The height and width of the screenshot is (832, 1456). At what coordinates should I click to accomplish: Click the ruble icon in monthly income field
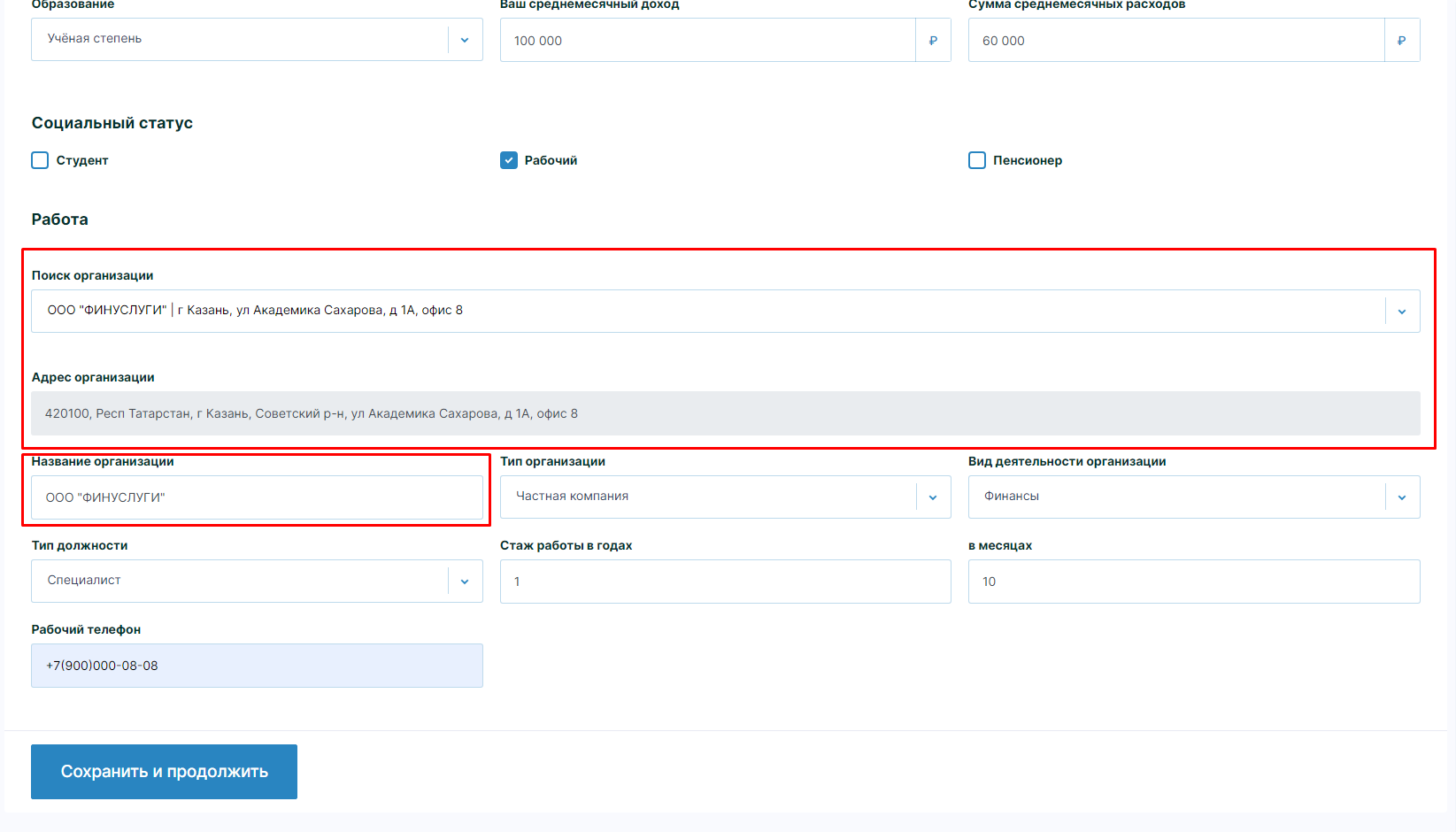pyautogui.click(x=933, y=41)
